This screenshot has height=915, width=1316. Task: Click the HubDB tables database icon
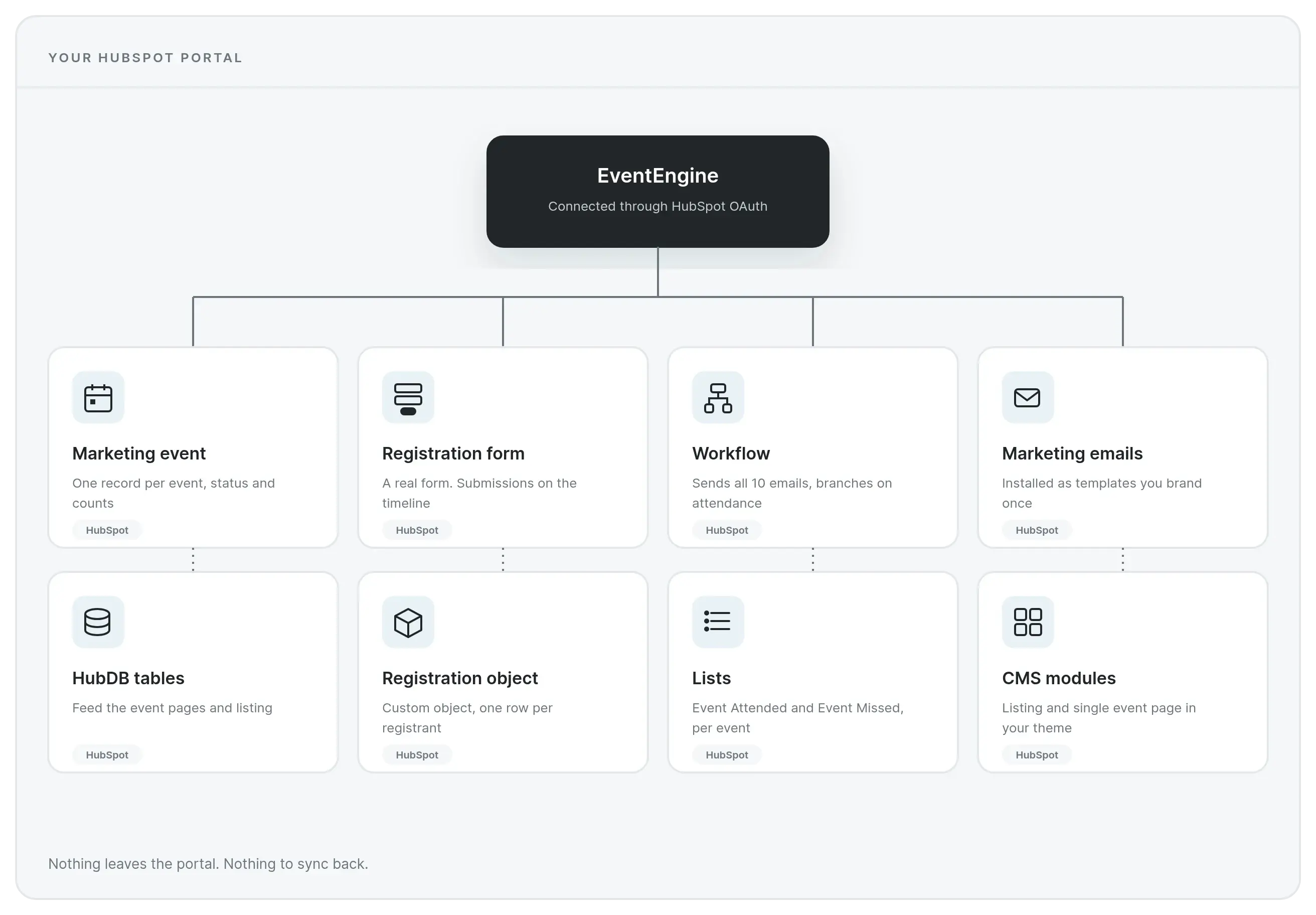click(98, 622)
